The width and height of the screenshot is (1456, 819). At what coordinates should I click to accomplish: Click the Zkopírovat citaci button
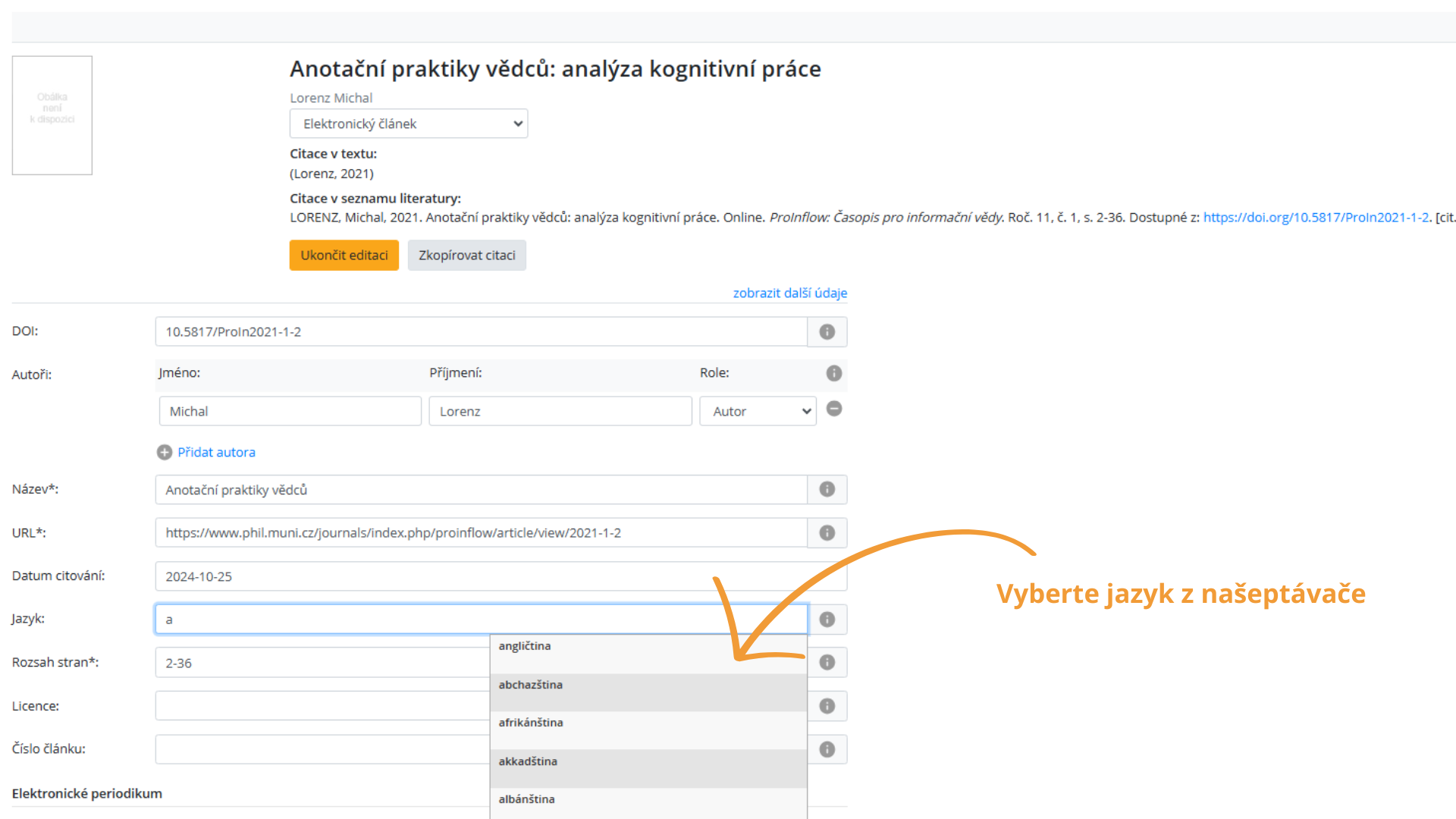click(466, 256)
